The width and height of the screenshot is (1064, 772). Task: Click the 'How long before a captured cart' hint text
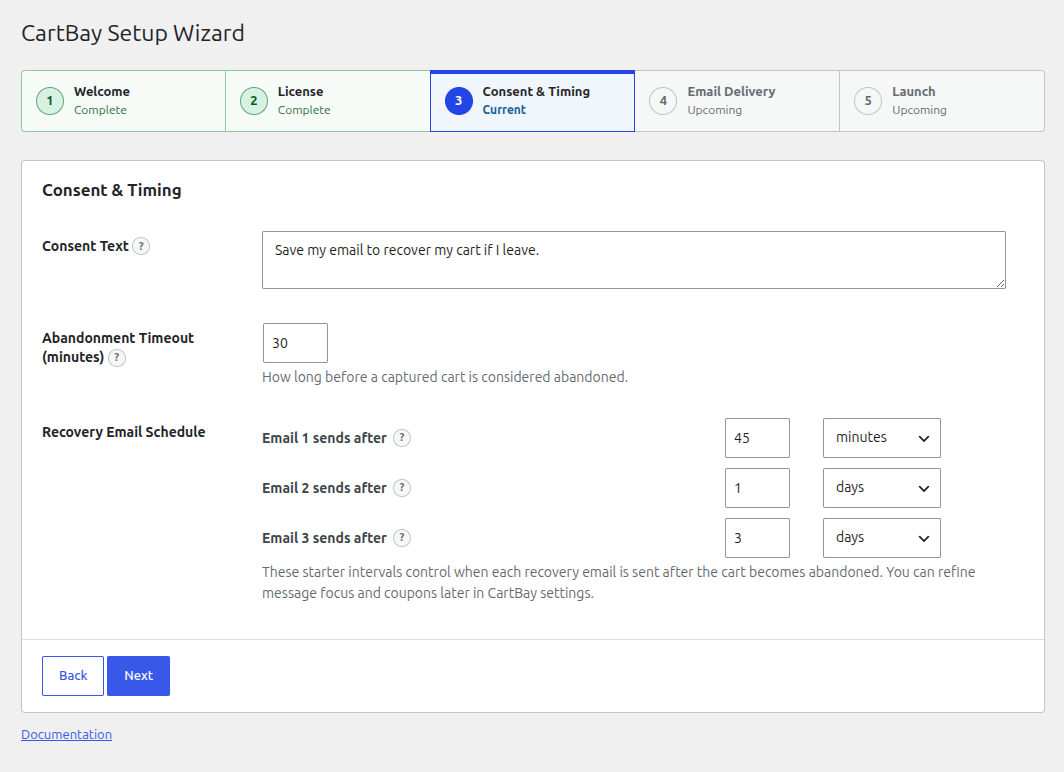(x=445, y=377)
